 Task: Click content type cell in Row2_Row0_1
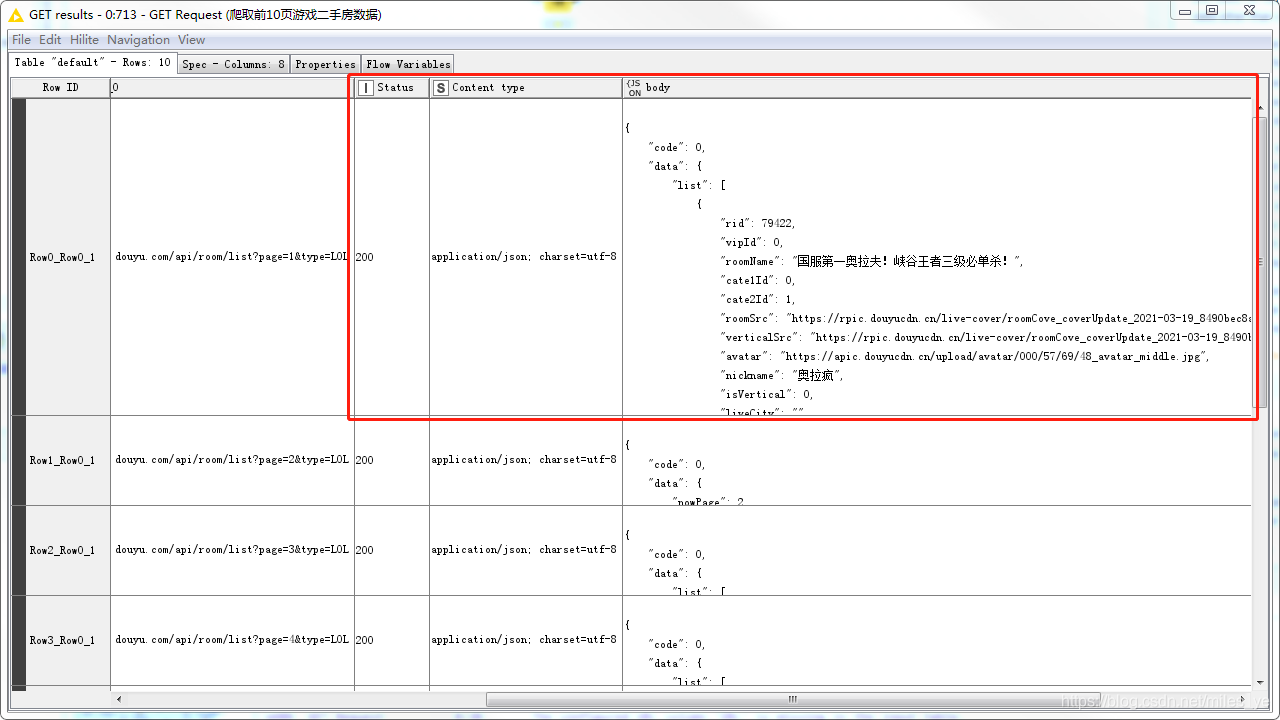tap(525, 550)
